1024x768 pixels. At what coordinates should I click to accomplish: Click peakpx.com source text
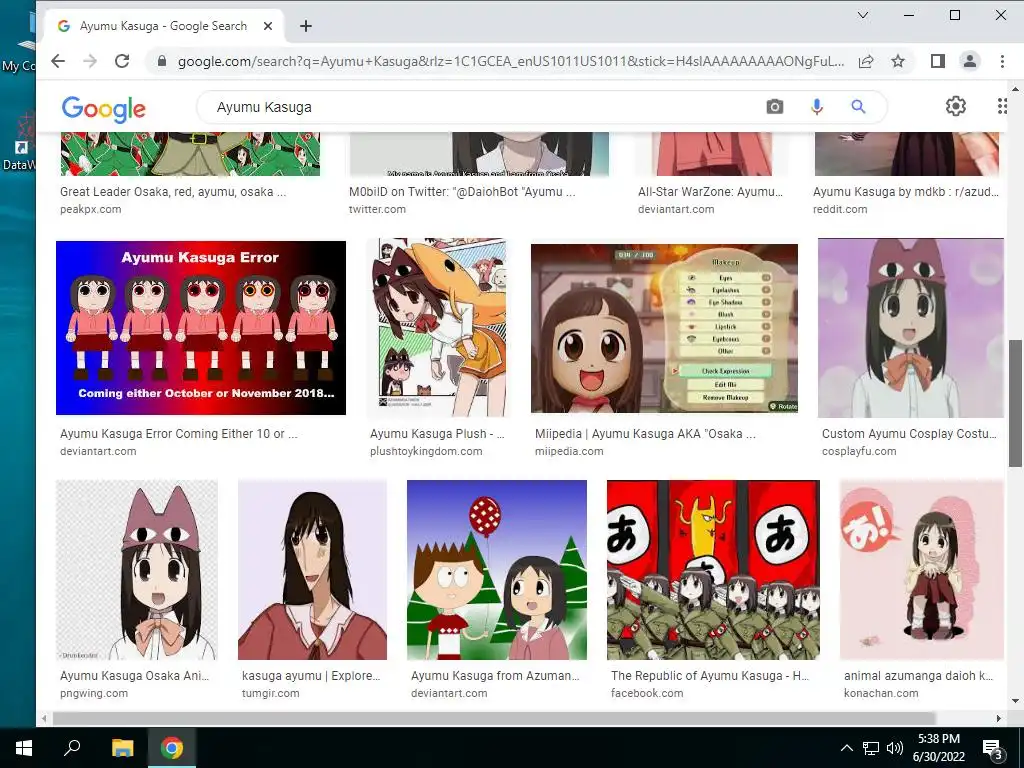tap(90, 210)
